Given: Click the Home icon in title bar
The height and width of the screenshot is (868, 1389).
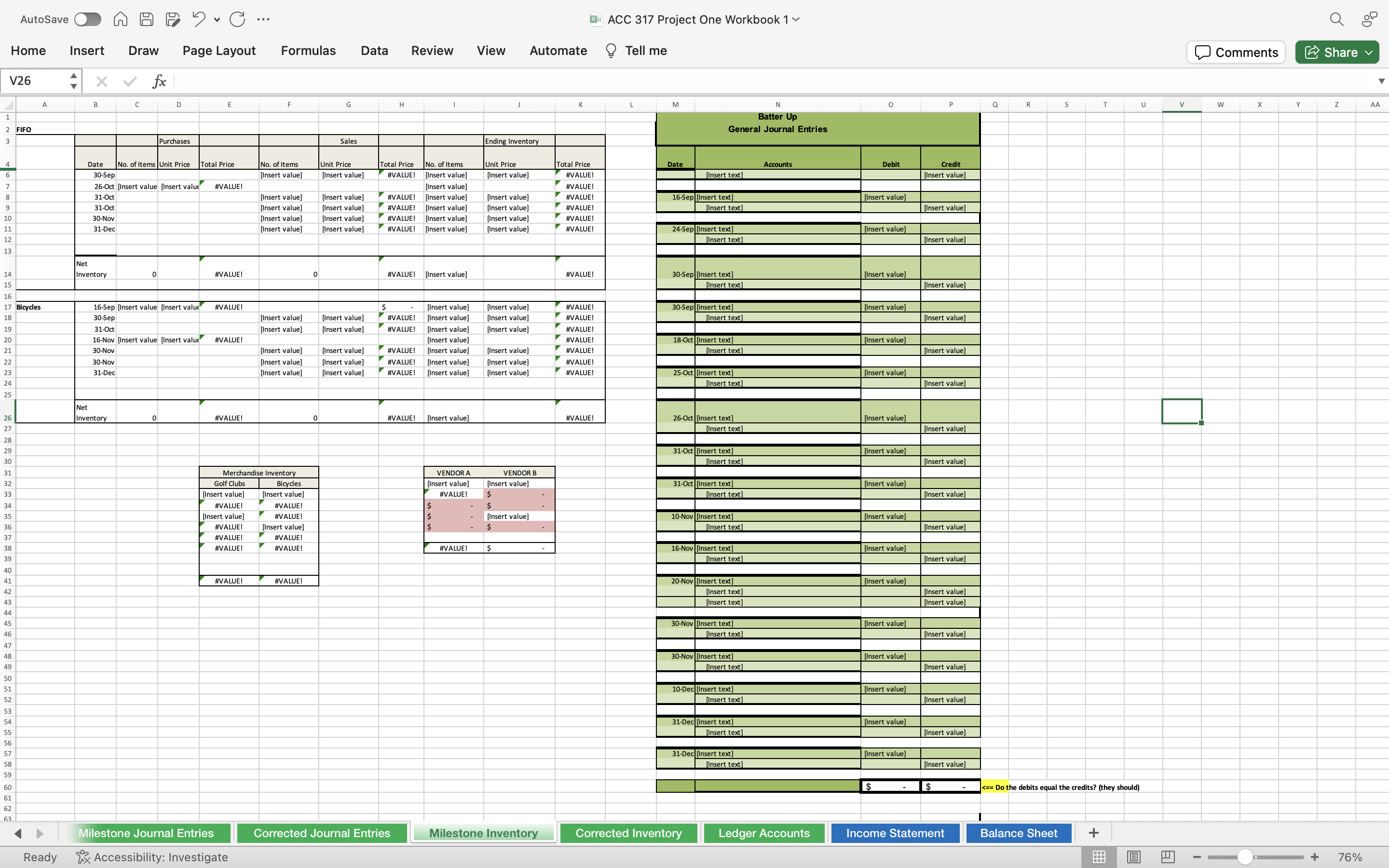Looking at the screenshot, I should click(x=120, y=19).
